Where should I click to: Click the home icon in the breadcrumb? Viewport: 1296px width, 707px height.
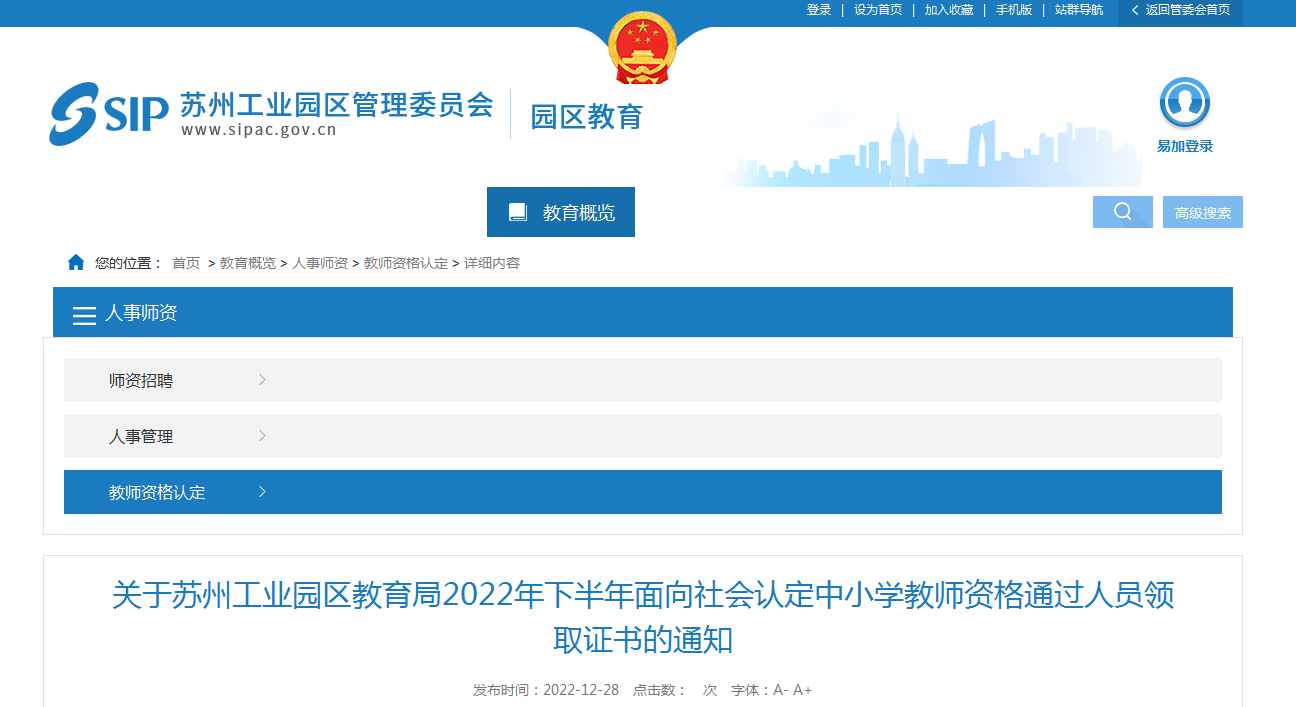tap(76, 263)
